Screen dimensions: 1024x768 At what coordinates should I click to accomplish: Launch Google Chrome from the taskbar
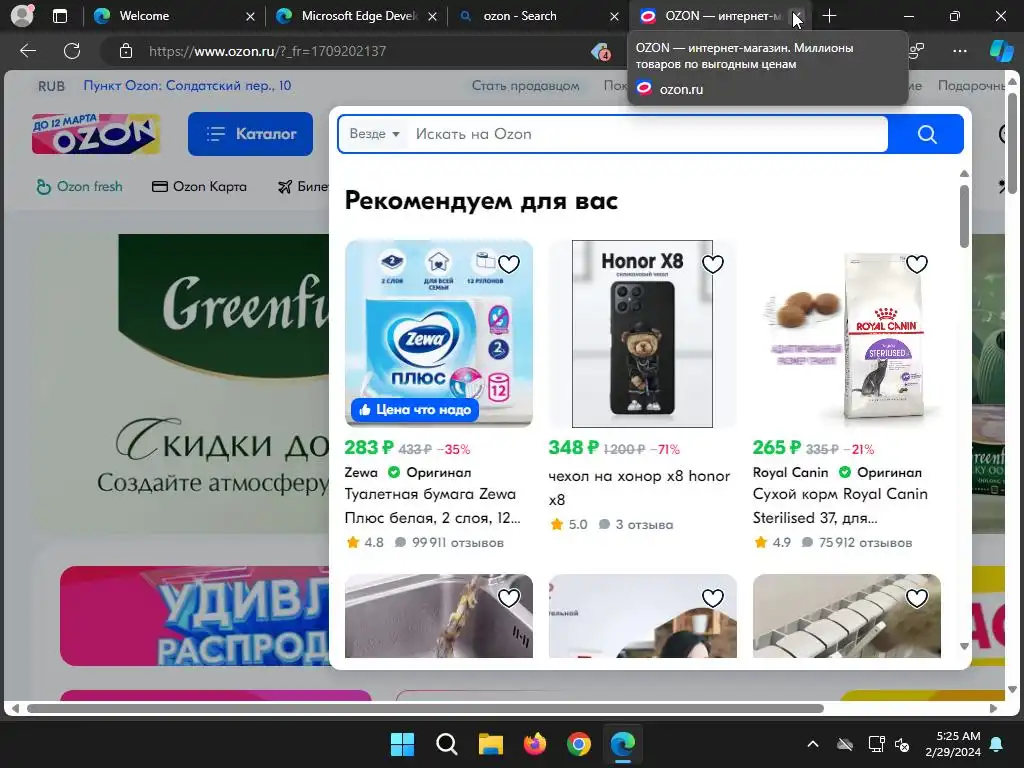coord(579,744)
